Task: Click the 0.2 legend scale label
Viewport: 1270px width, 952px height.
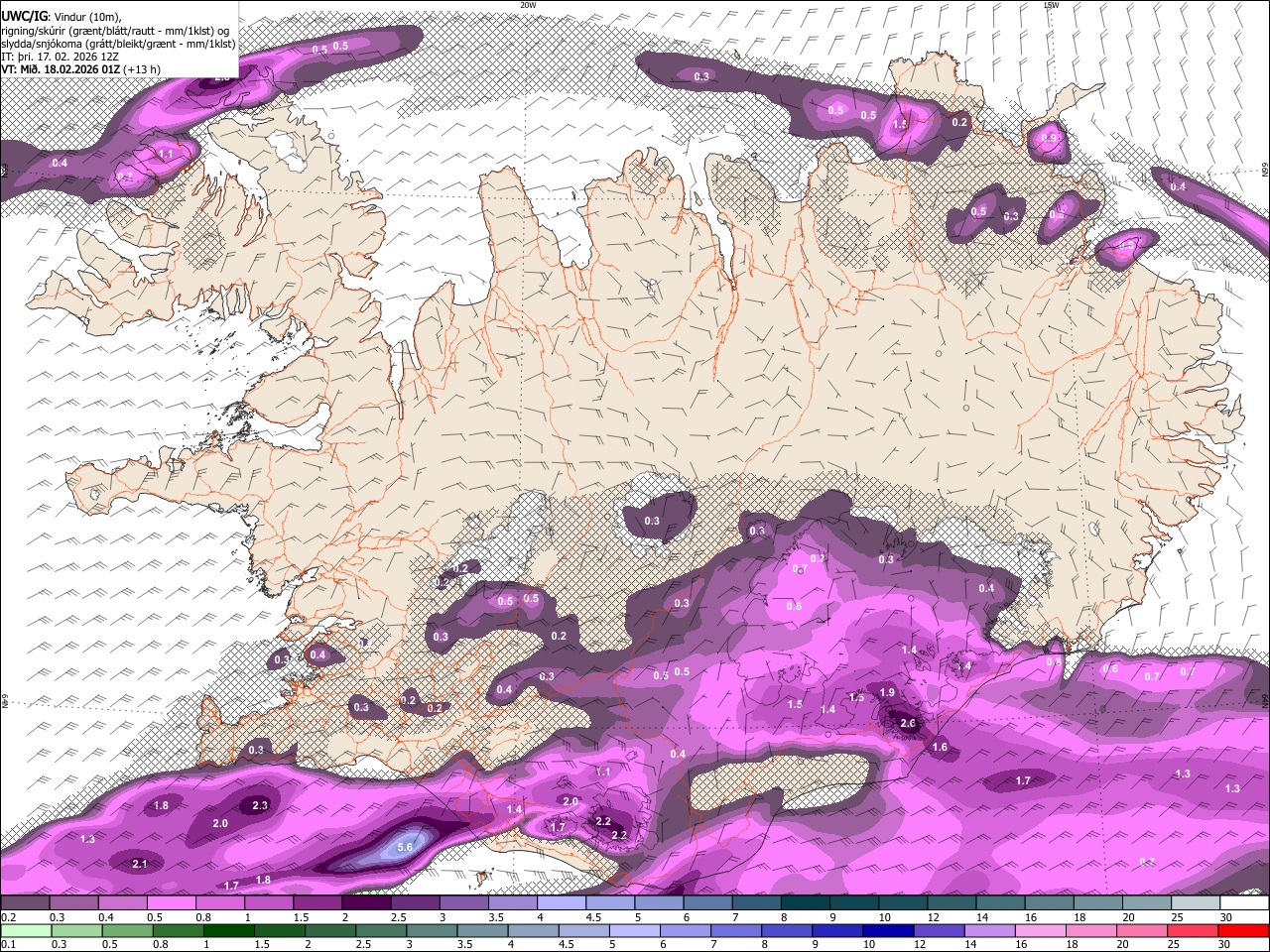Action: click(8, 917)
